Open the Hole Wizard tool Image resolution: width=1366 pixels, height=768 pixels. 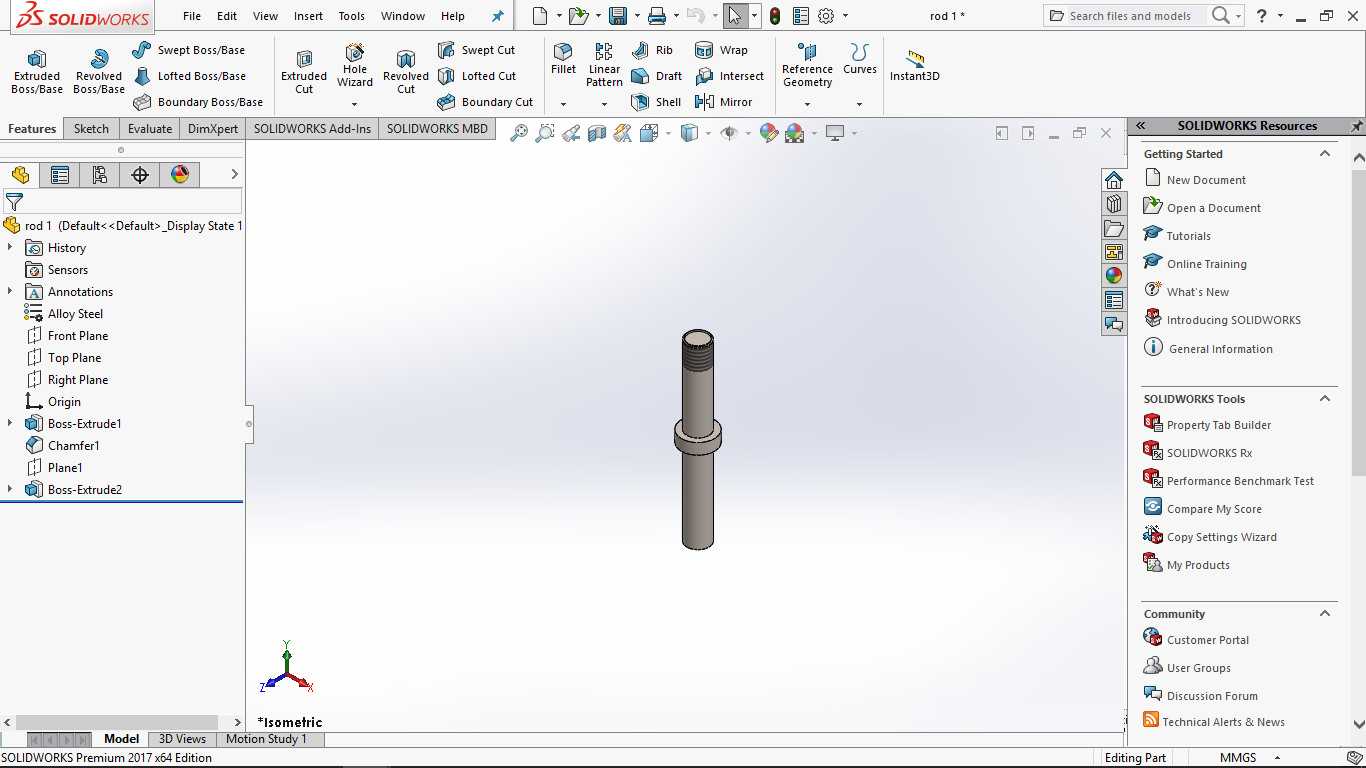click(x=355, y=65)
